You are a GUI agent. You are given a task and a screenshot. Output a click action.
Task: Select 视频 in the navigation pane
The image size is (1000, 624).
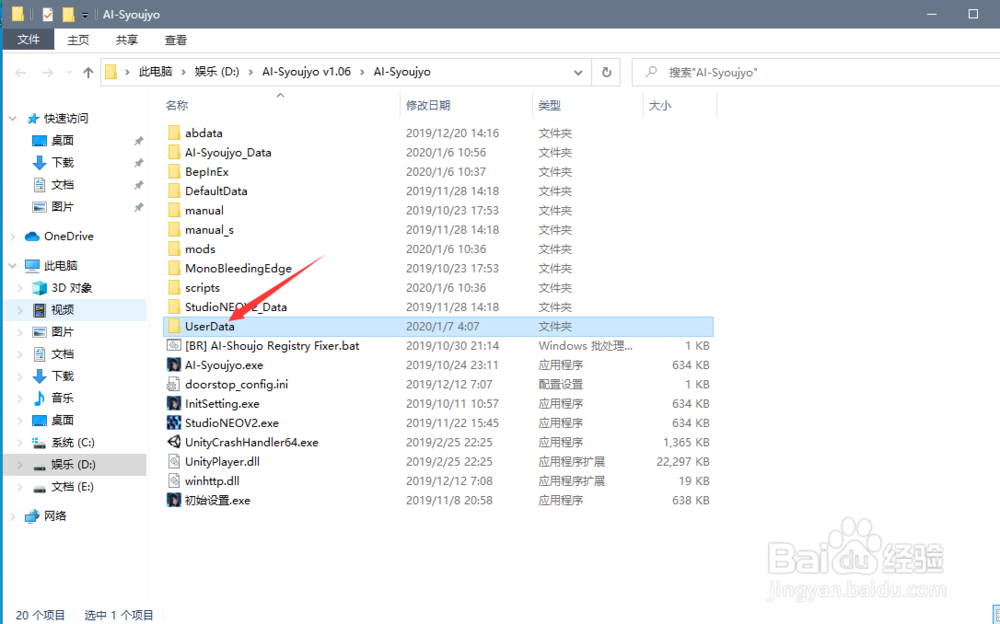(x=62, y=310)
